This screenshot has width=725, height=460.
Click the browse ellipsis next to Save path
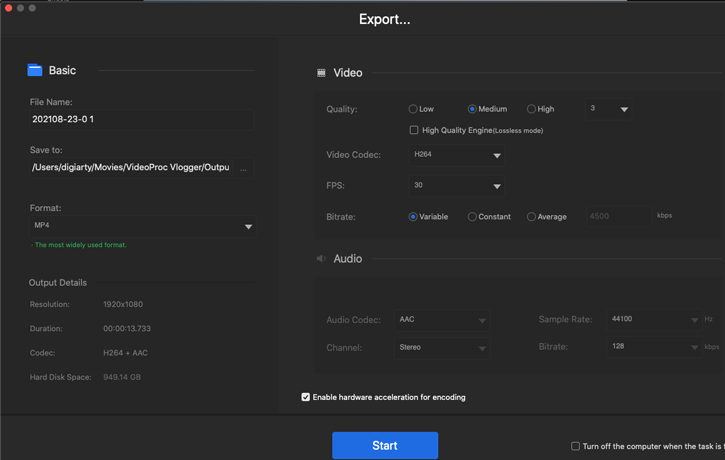243,168
